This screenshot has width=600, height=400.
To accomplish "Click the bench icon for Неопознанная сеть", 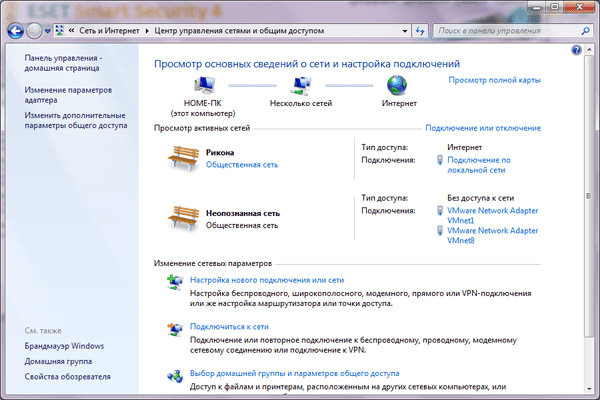I will 184,217.
